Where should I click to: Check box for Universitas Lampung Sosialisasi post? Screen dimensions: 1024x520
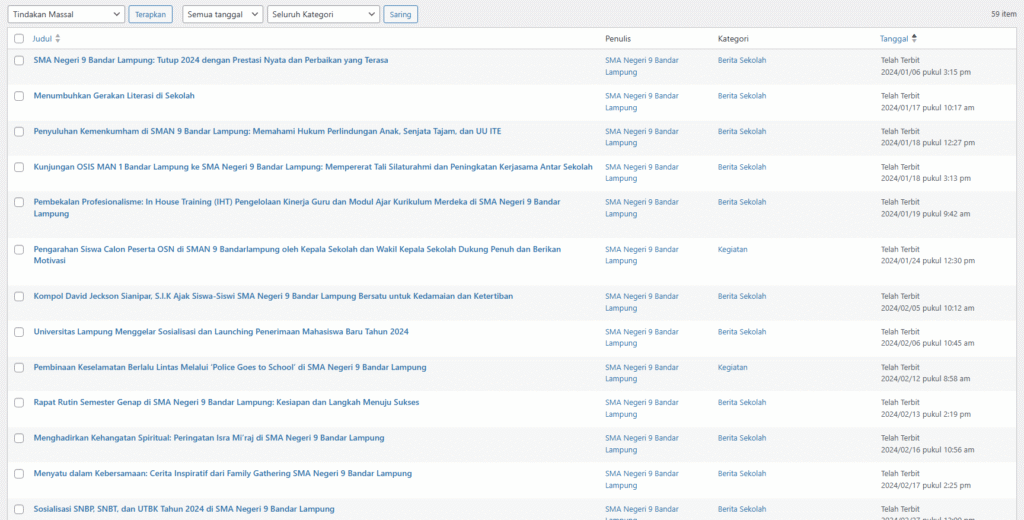pyautogui.click(x=19, y=332)
